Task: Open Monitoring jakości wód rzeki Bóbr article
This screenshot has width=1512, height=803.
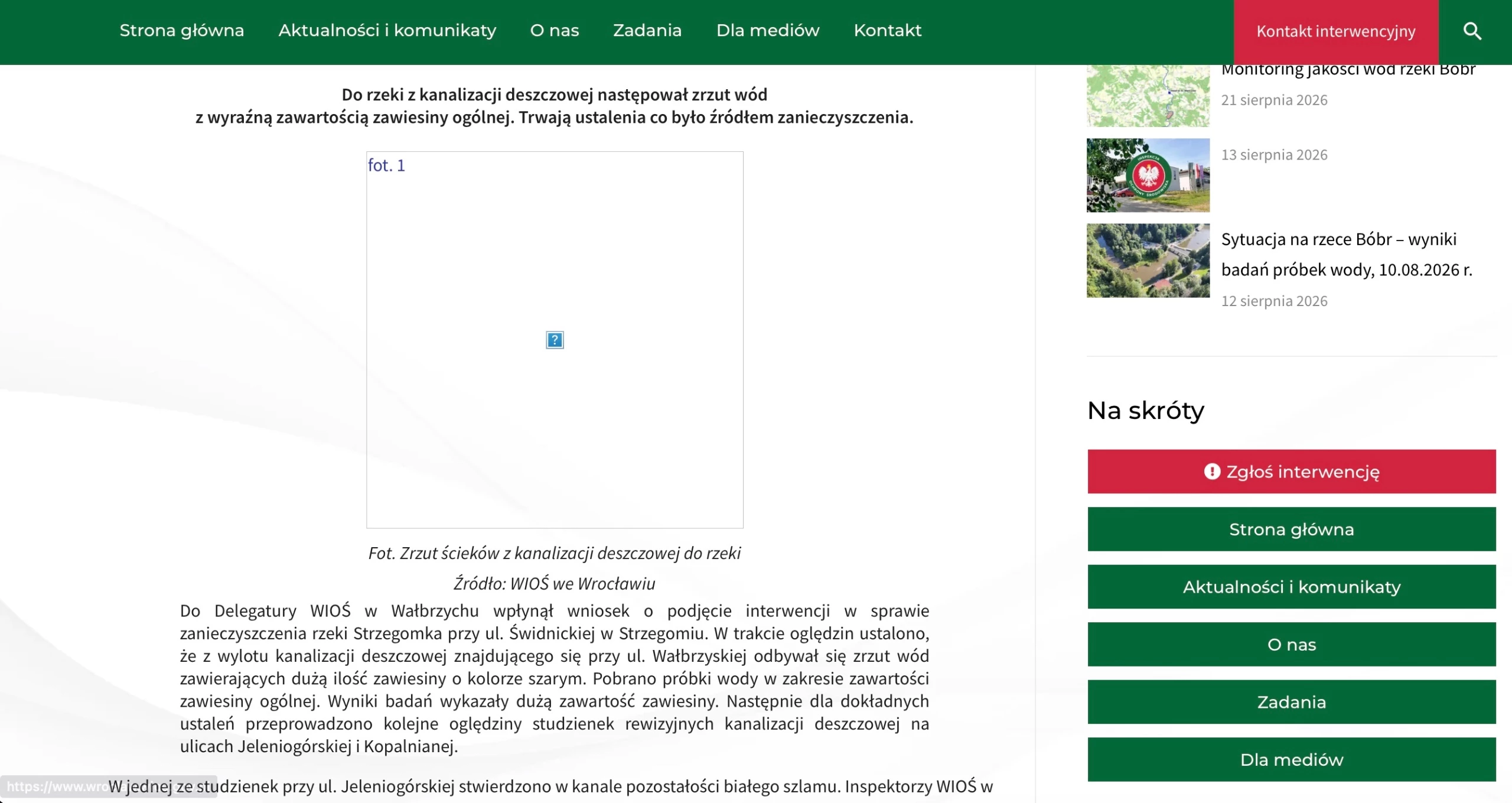Action: (x=1348, y=71)
